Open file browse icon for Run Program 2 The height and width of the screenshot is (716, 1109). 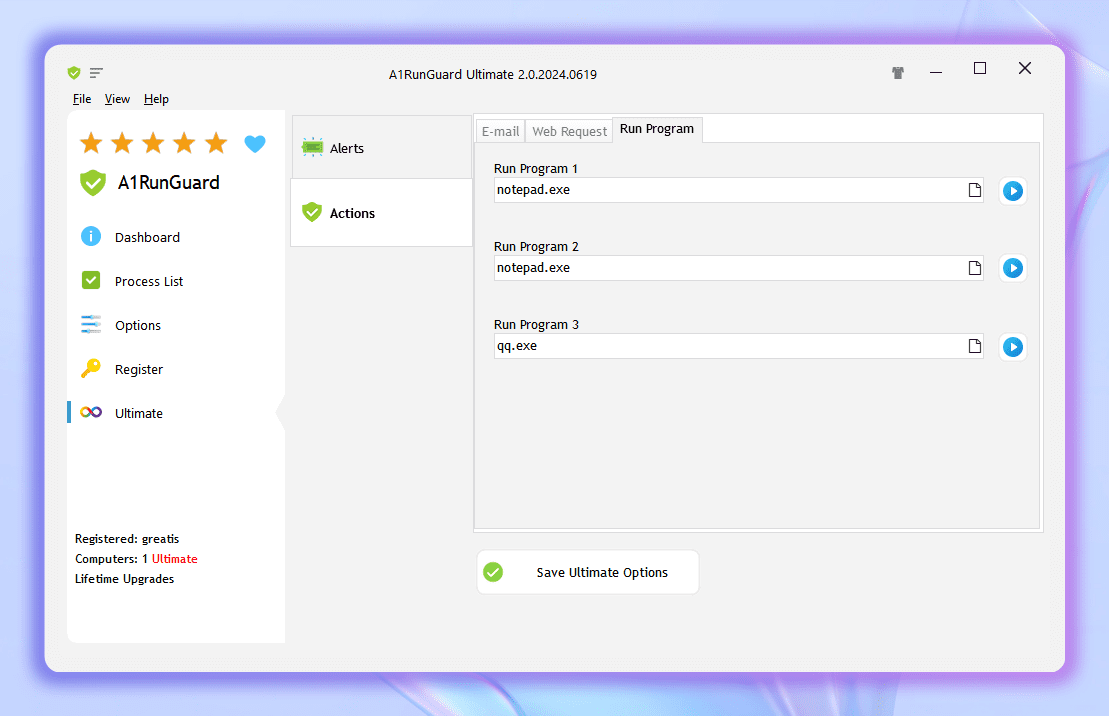[x=974, y=268]
